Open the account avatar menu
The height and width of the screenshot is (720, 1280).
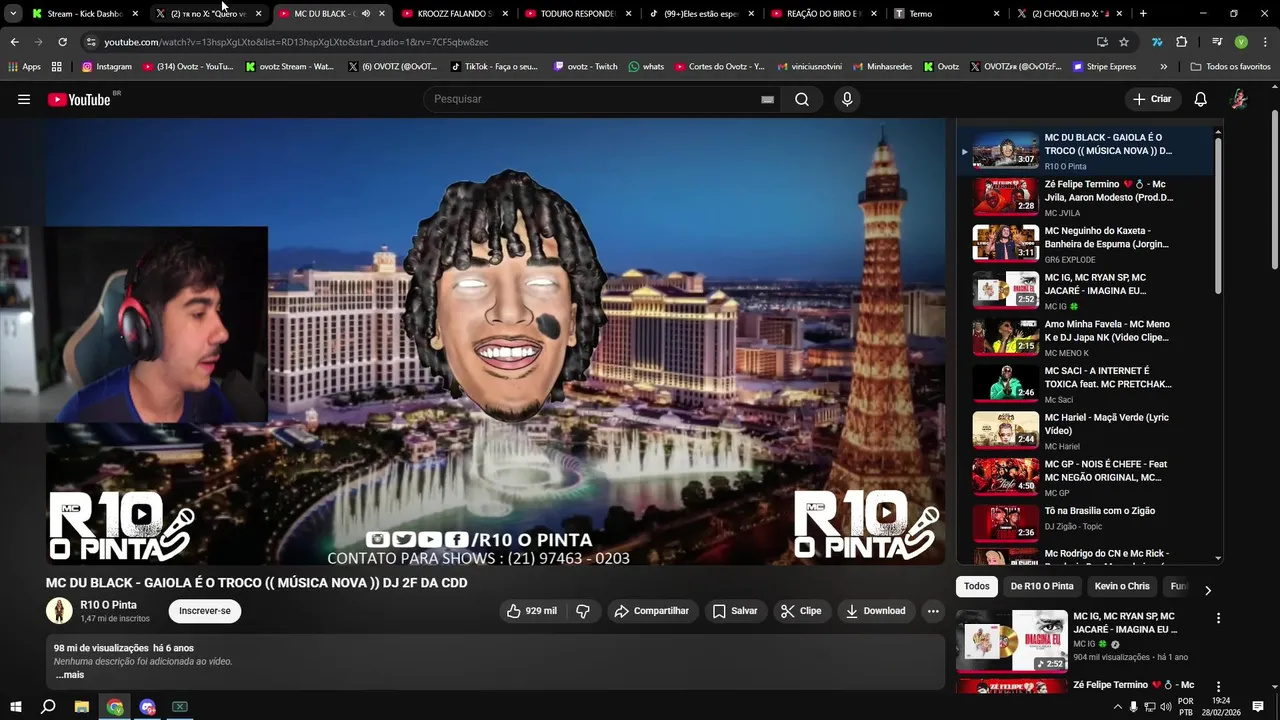[1239, 99]
